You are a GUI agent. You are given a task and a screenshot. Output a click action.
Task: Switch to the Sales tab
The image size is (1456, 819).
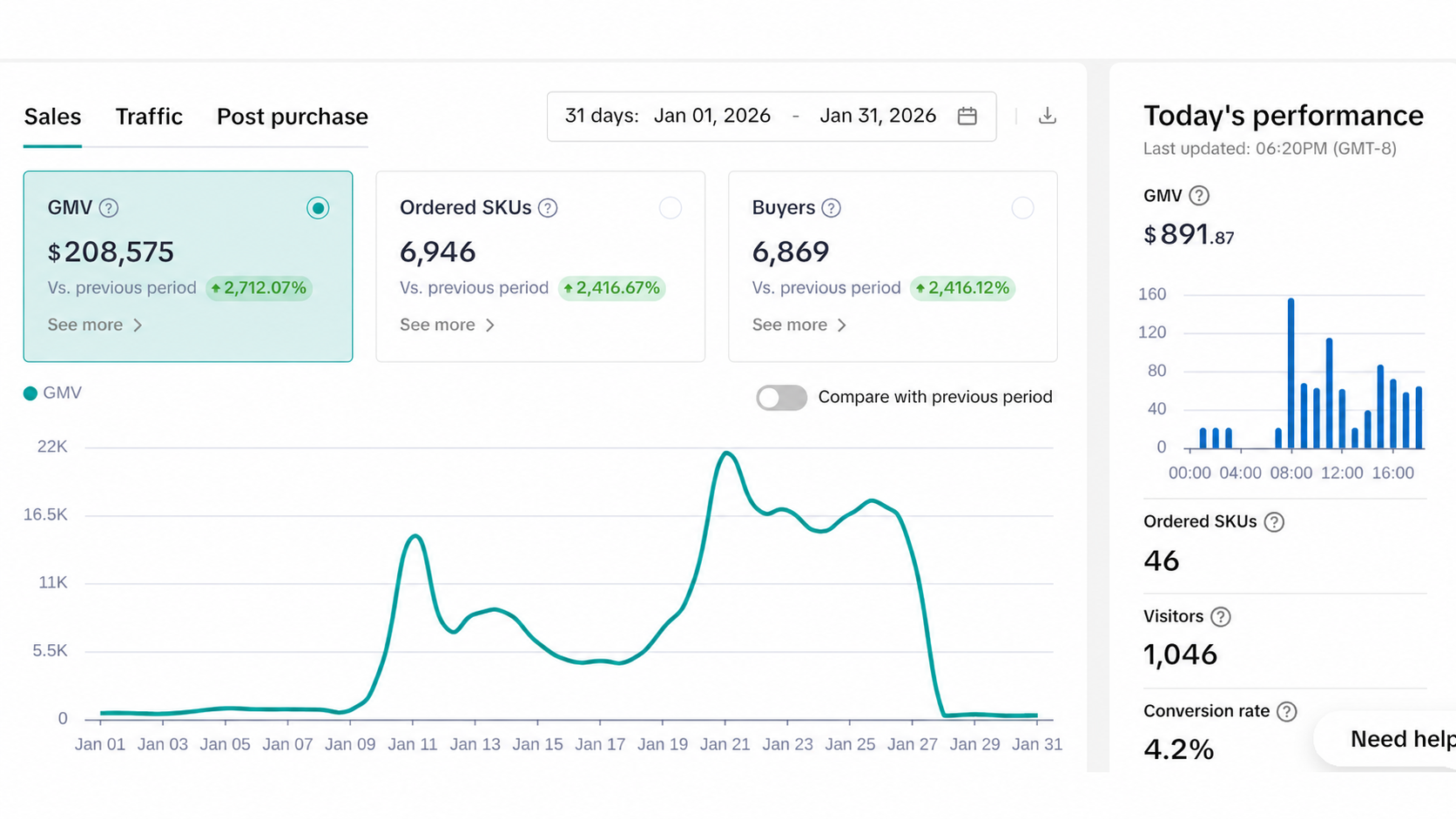click(x=52, y=117)
